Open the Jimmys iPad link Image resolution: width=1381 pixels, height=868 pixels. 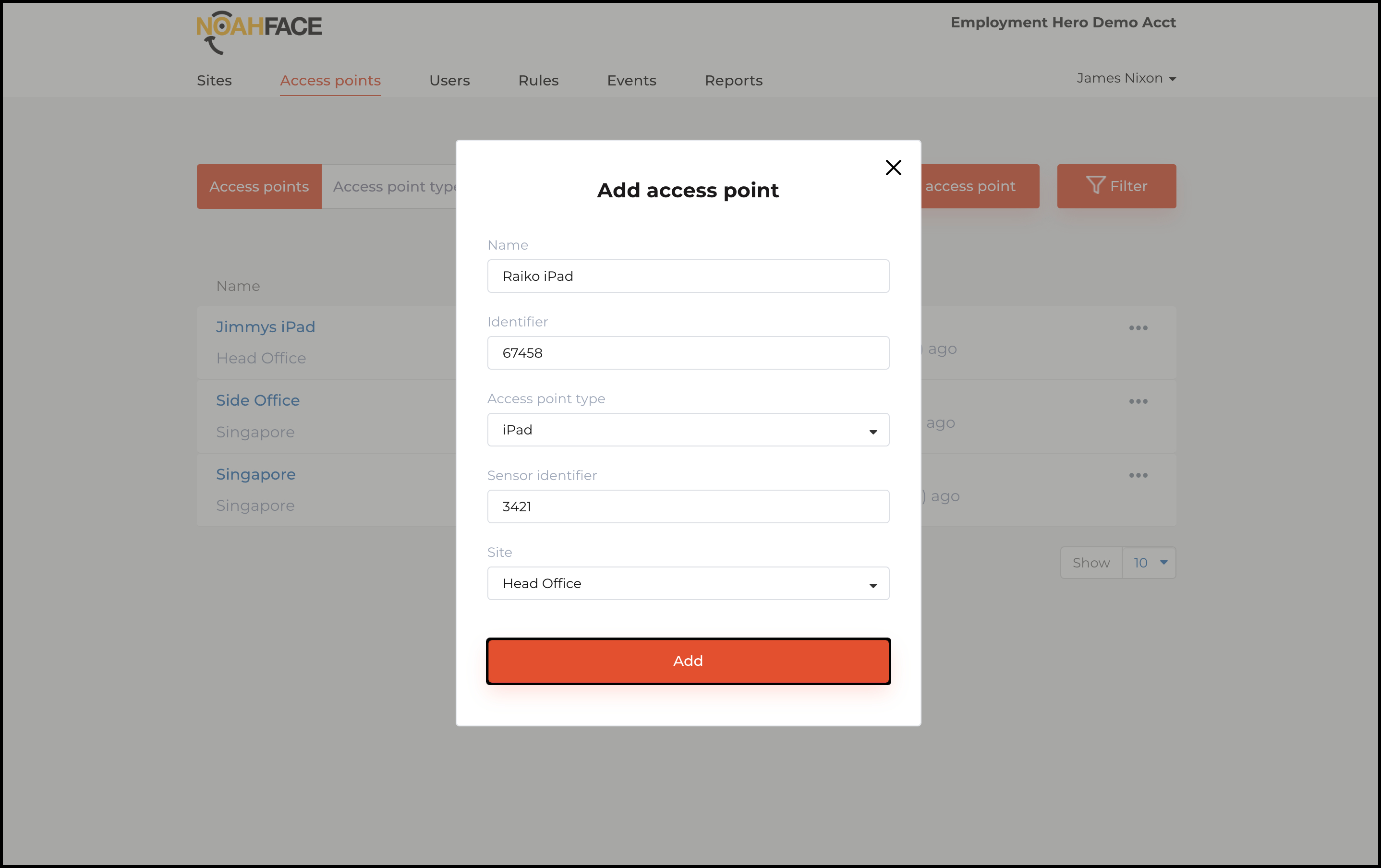point(265,327)
